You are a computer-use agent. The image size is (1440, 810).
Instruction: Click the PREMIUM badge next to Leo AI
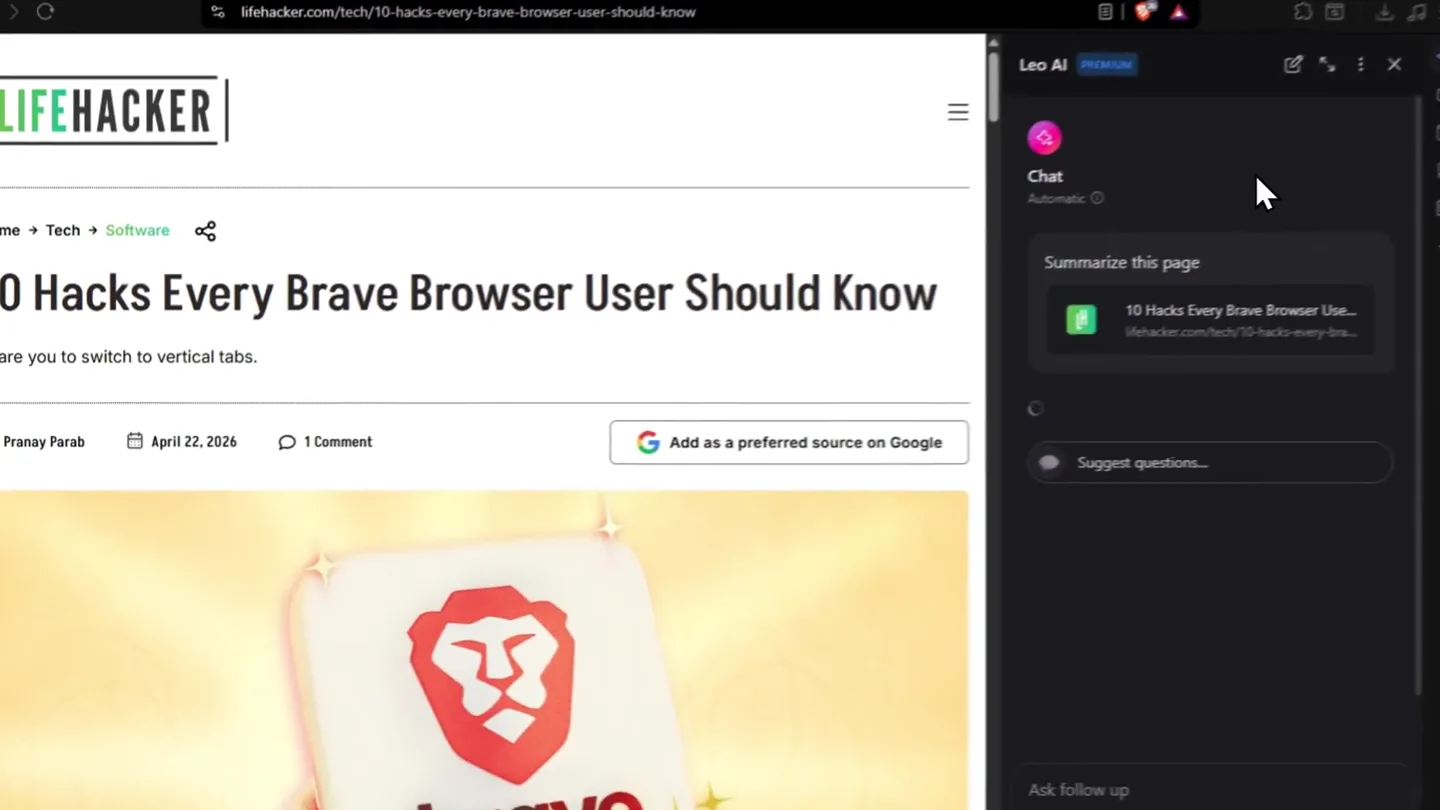1106,65
